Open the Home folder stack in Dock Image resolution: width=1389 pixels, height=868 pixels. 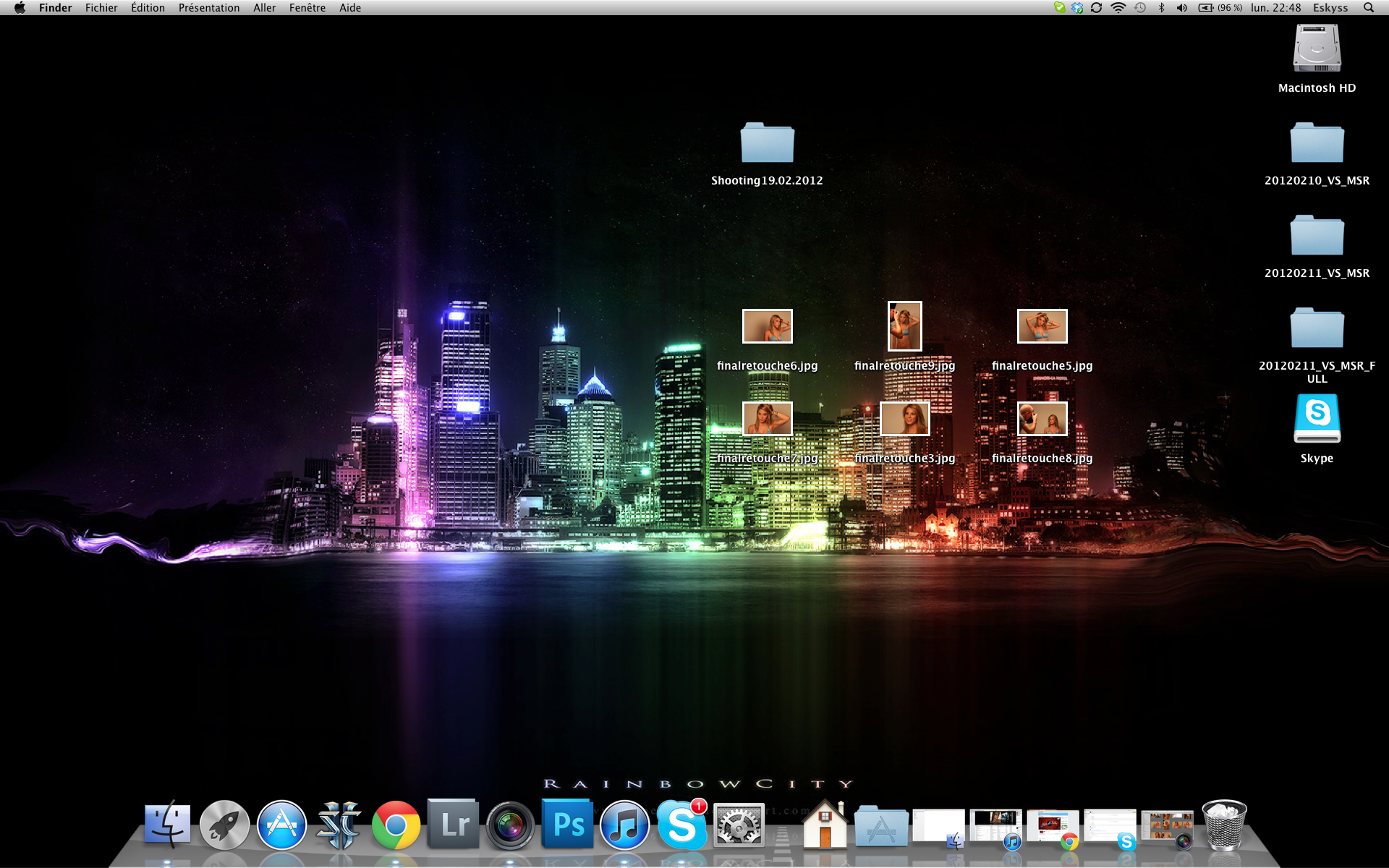tap(825, 825)
